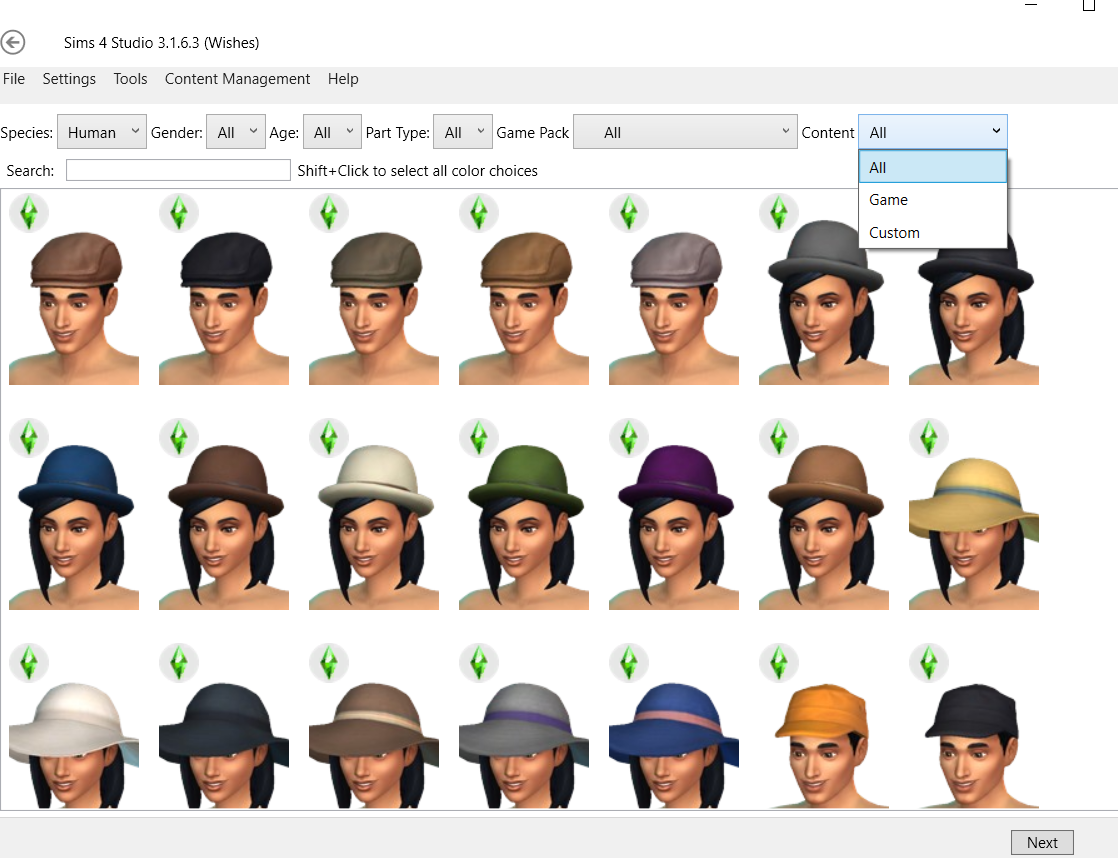Click the plumbob icon above yellow sun hat
The height and width of the screenshot is (858, 1118).
(928, 437)
